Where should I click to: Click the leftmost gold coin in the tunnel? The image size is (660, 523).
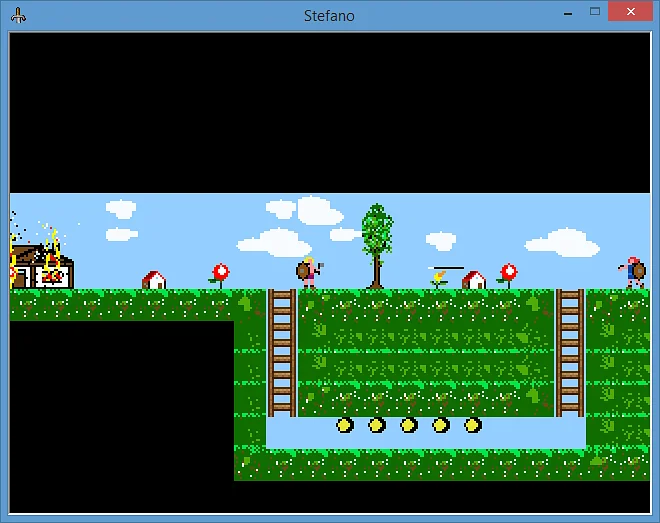click(345, 425)
